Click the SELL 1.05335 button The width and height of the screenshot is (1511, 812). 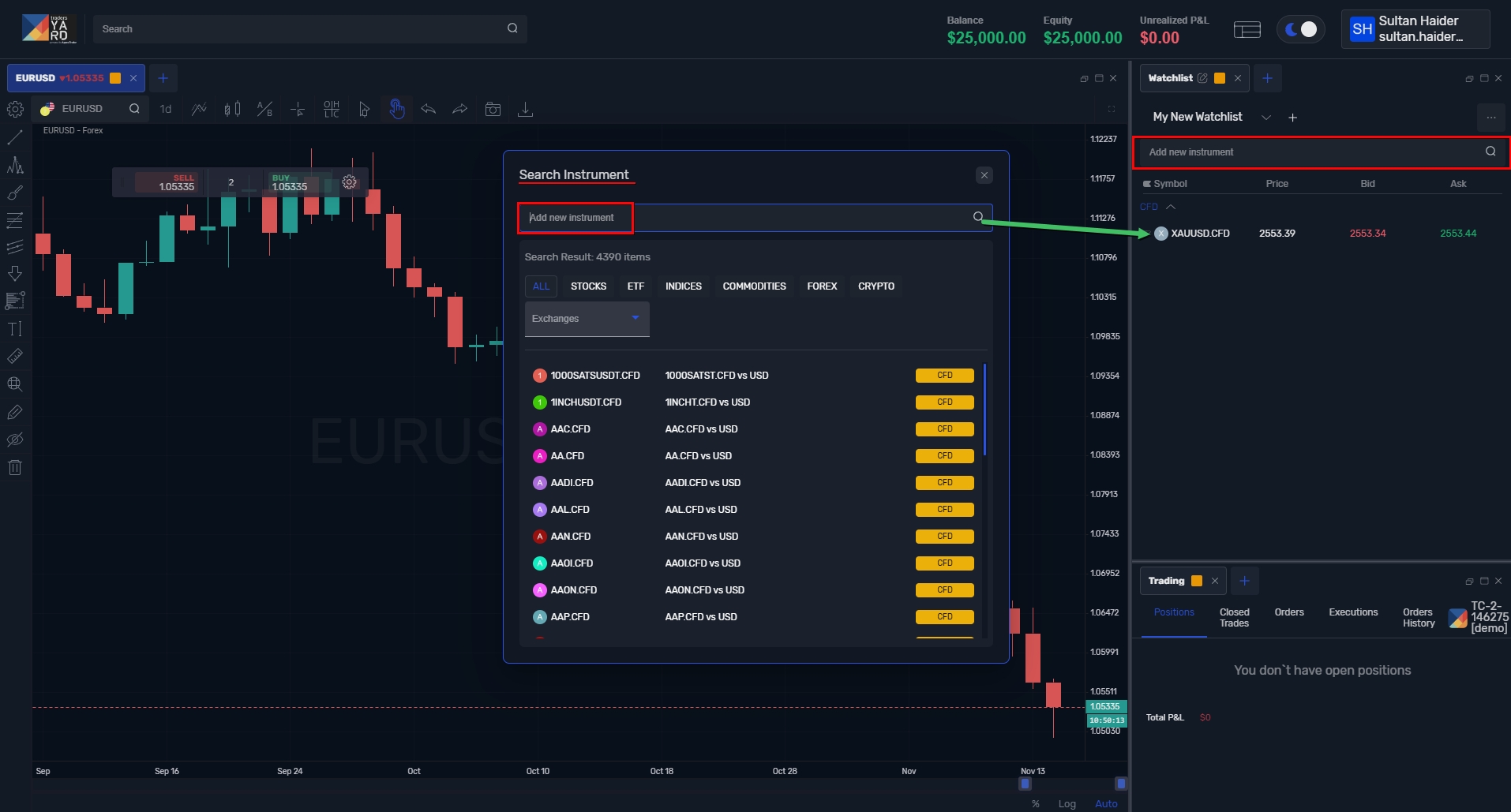(167, 183)
